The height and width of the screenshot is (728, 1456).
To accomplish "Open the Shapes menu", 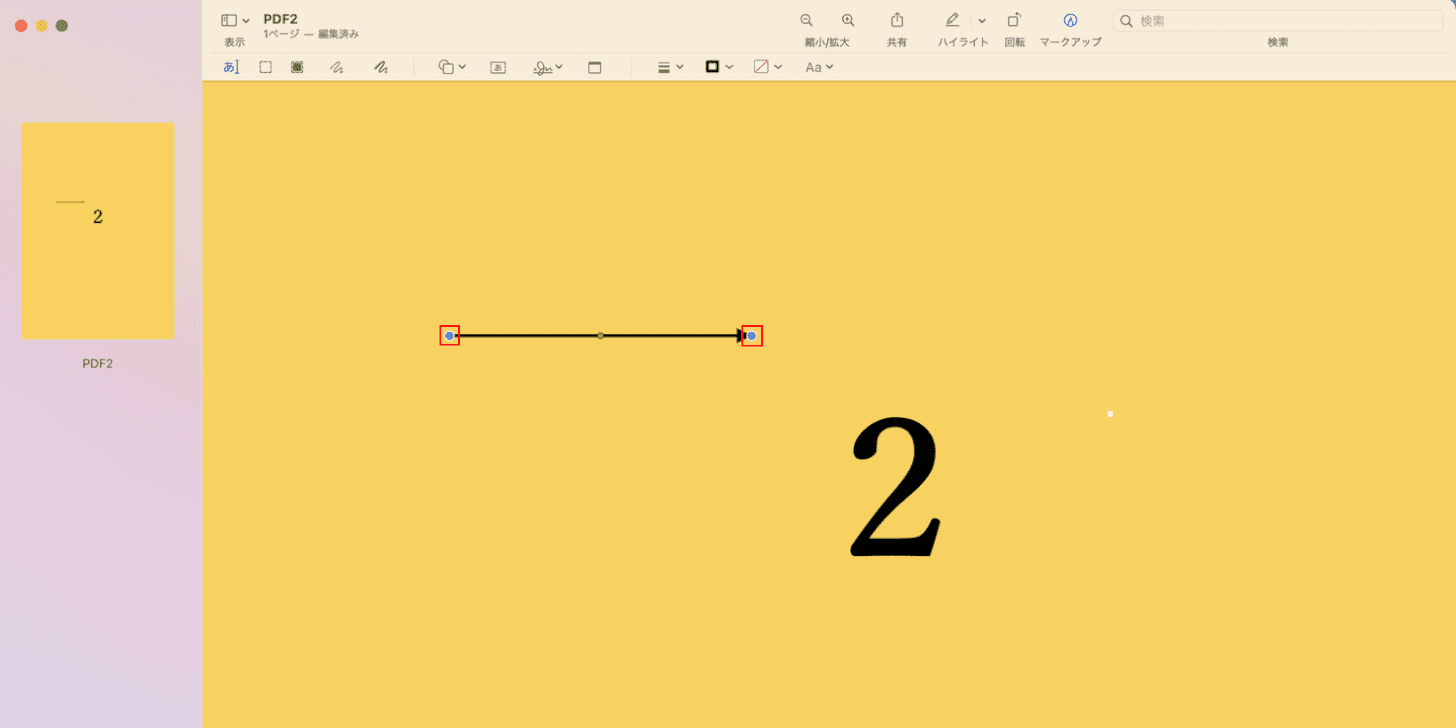I will (452, 67).
